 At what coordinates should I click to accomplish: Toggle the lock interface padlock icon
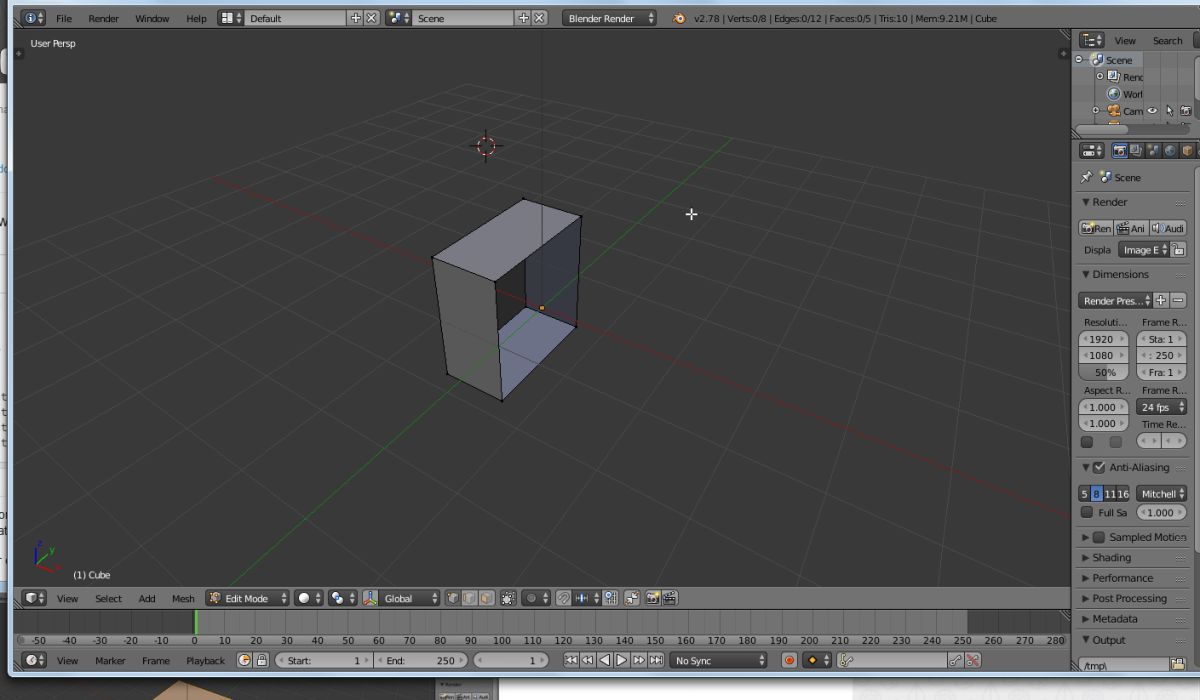click(x=1179, y=250)
